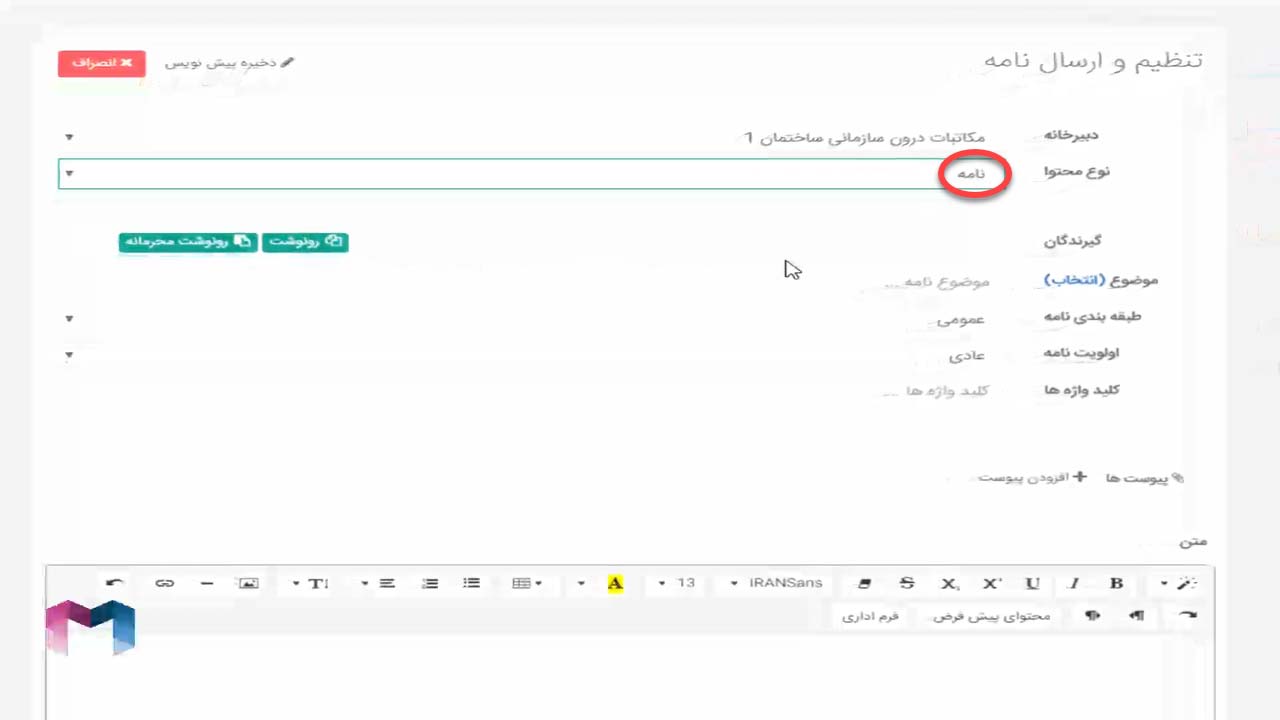1280x720 pixels.
Task: Click the red انصراف cancel button
Action: tap(102, 63)
